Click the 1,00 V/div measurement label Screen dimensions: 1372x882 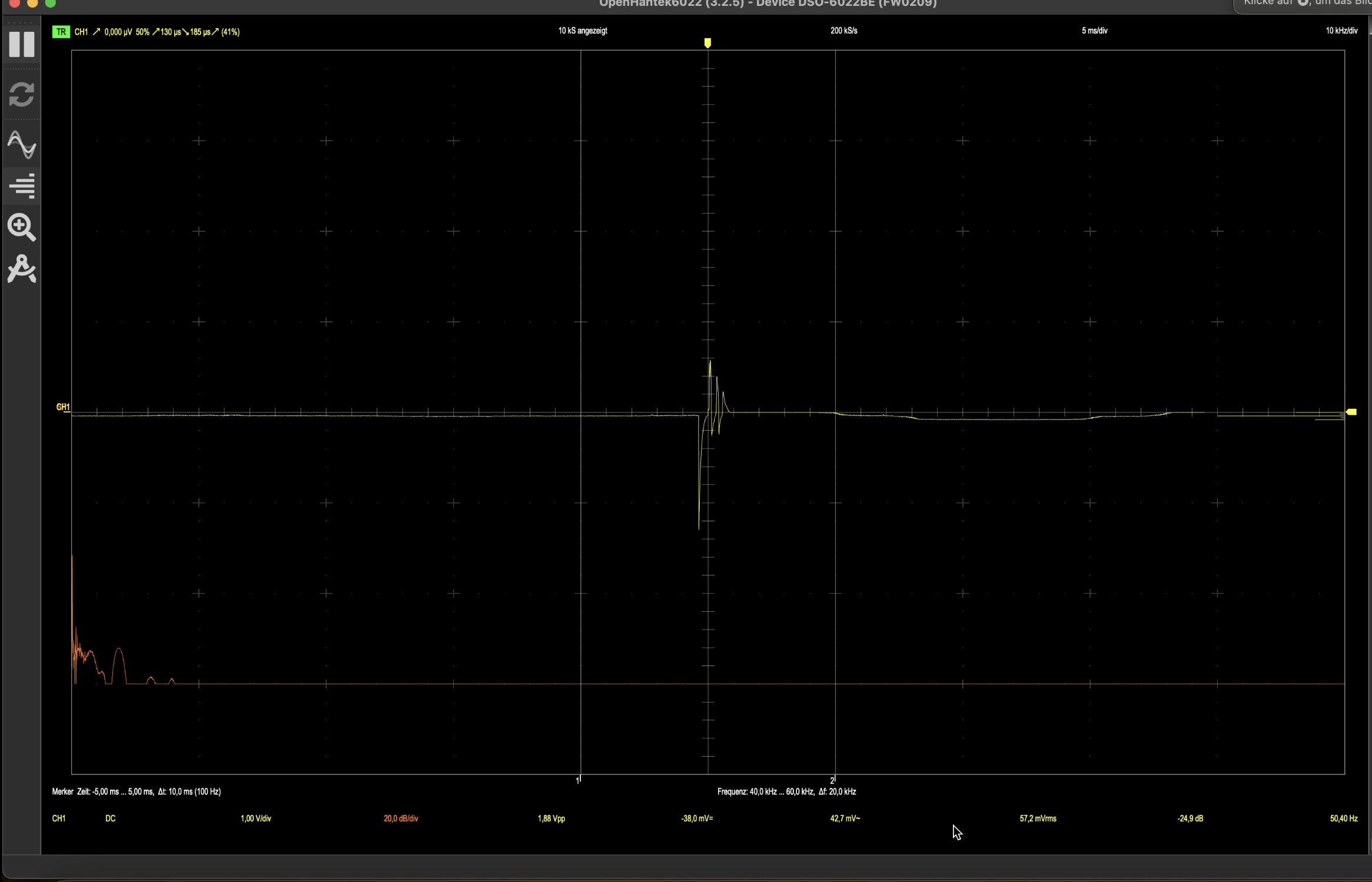coord(255,818)
